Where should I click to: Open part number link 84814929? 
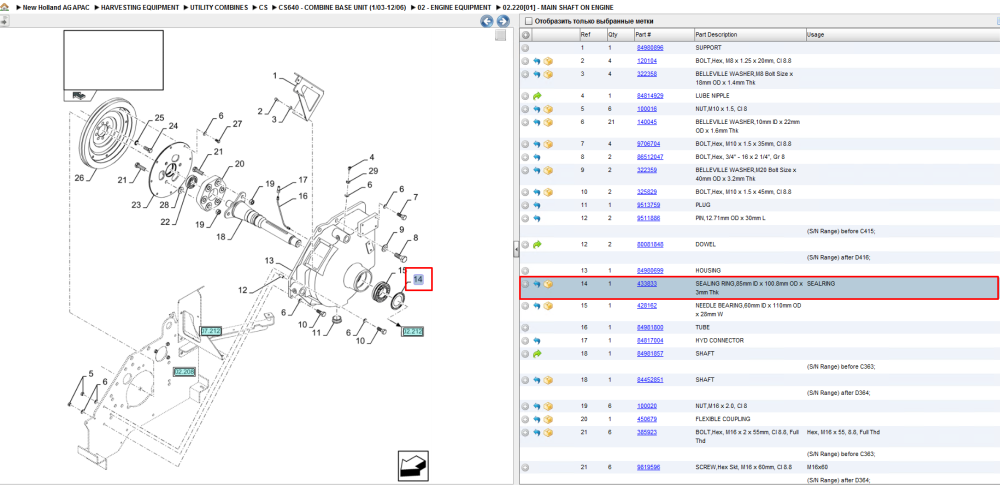click(650, 96)
